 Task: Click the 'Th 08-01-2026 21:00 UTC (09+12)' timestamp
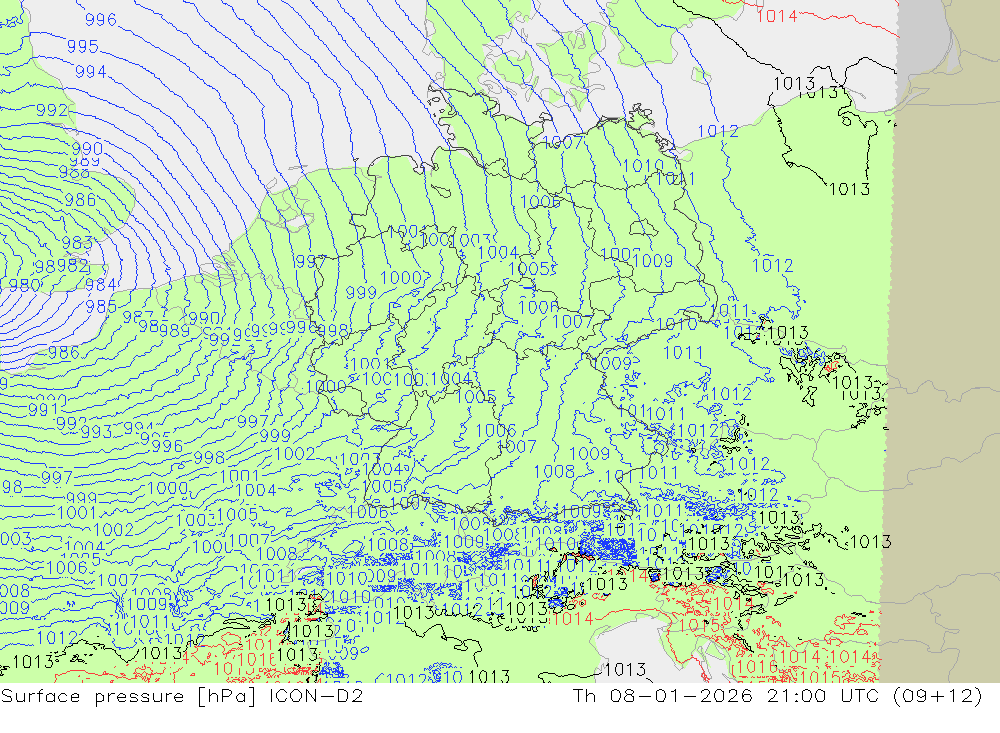(x=777, y=695)
